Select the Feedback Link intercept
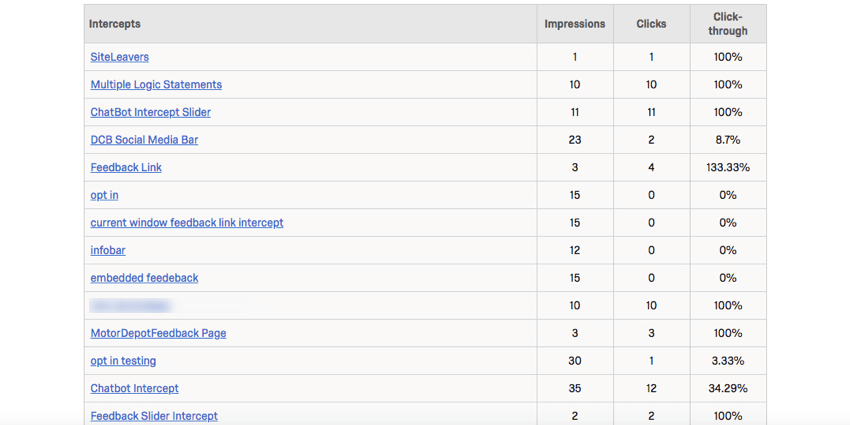Image resolution: width=850 pixels, height=425 pixels. (126, 167)
